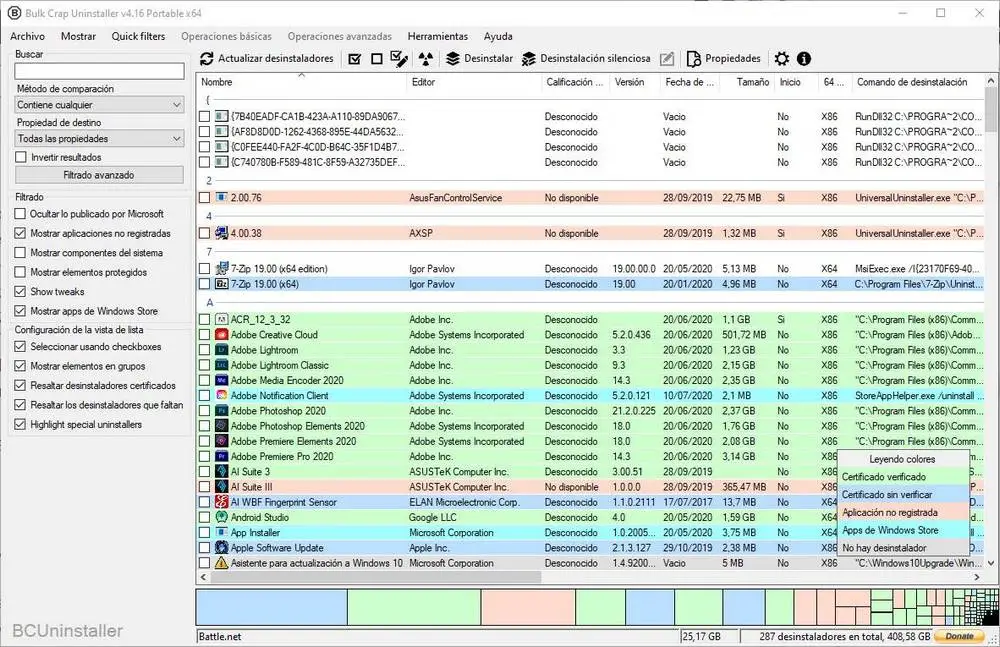Click the Android Studio row icon
This screenshot has height=647, width=1000.
click(x=221, y=517)
